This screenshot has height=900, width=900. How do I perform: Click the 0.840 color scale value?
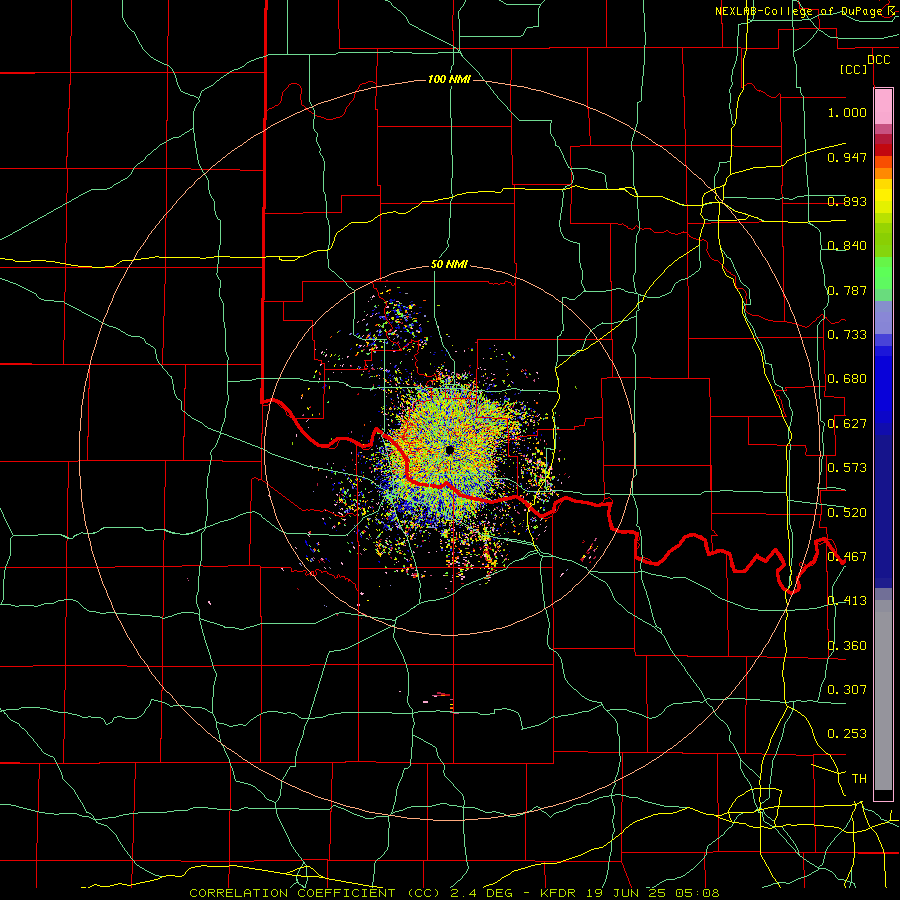(x=847, y=246)
